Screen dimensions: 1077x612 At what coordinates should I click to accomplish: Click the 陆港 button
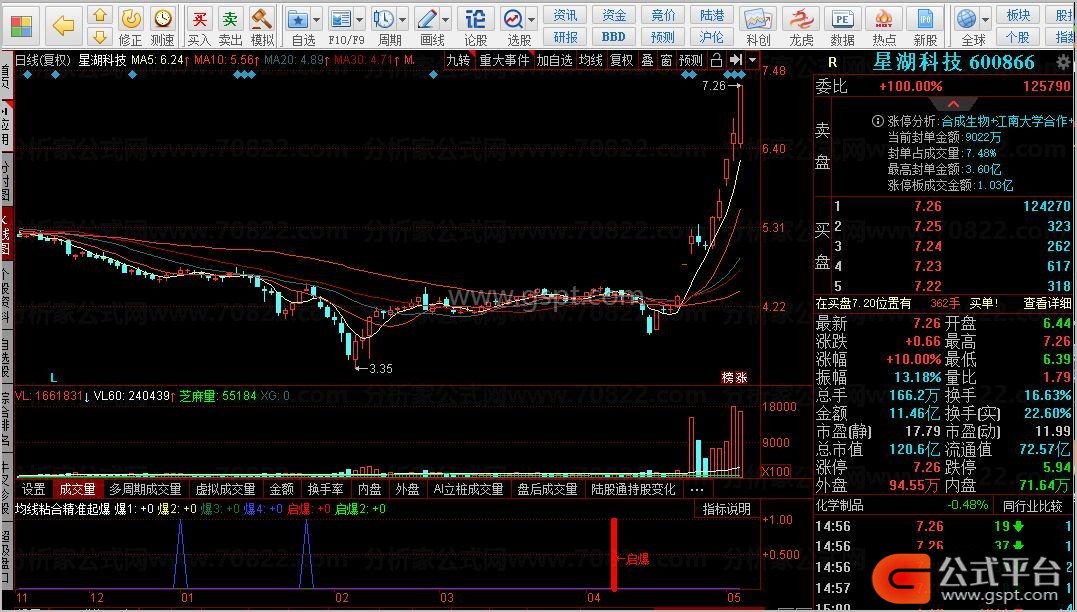(x=712, y=15)
